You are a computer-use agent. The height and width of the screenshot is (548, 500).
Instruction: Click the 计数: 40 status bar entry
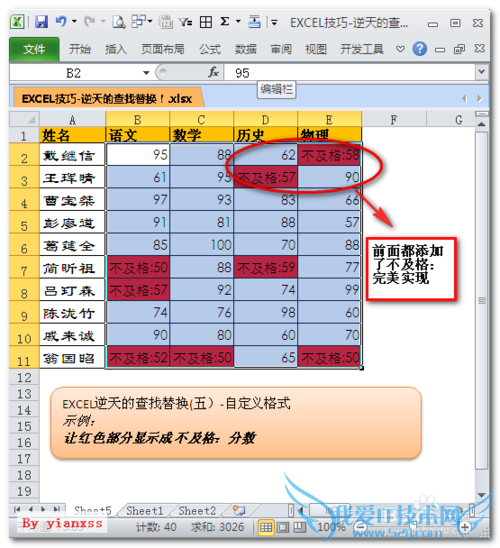156,527
